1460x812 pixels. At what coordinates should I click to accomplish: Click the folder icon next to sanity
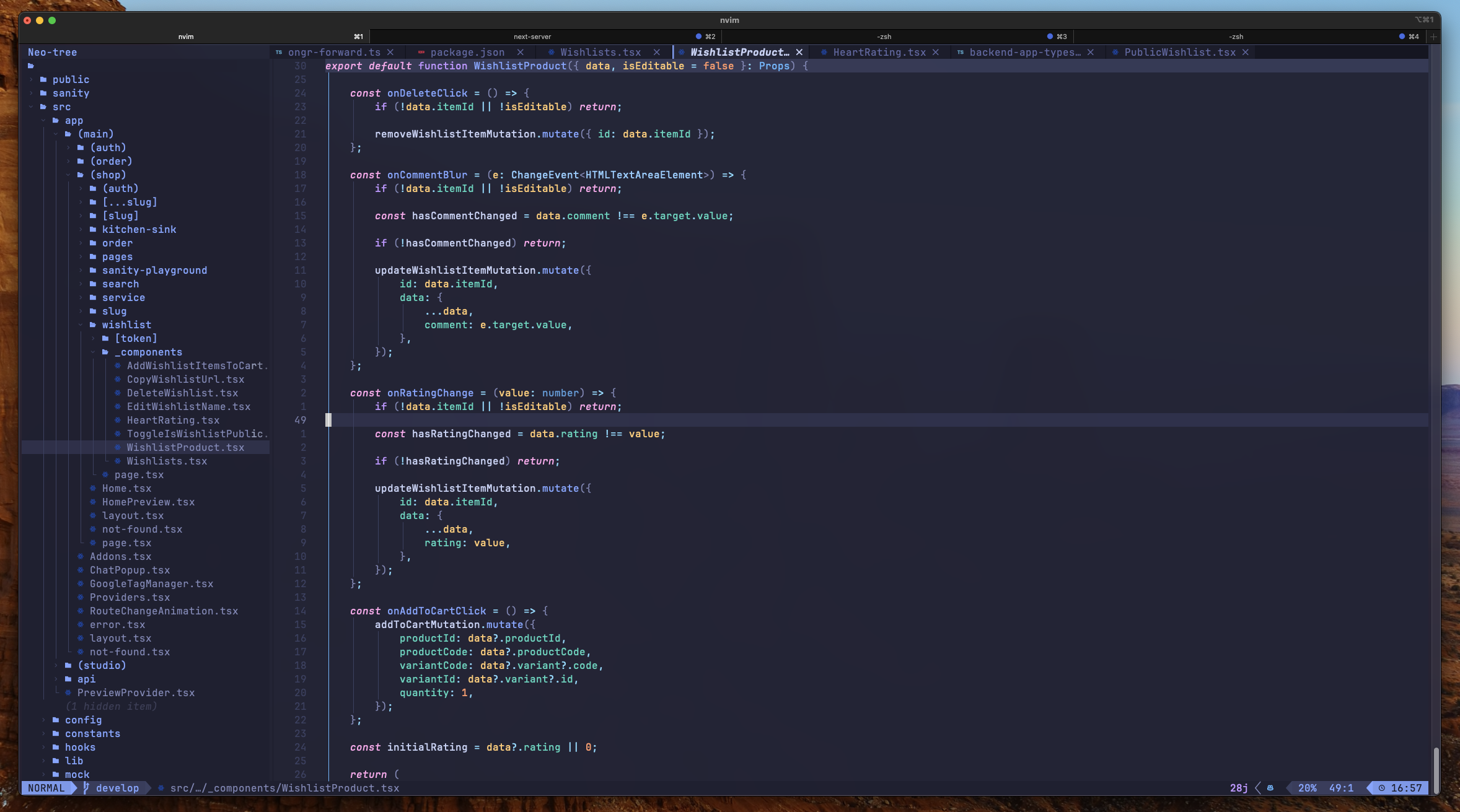tap(43, 93)
